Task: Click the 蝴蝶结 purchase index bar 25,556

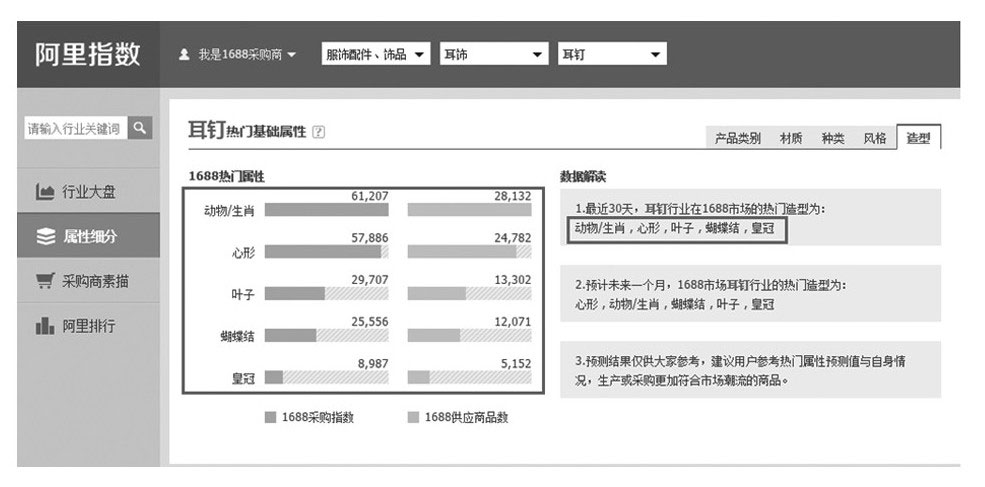Action: click(x=327, y=336)
